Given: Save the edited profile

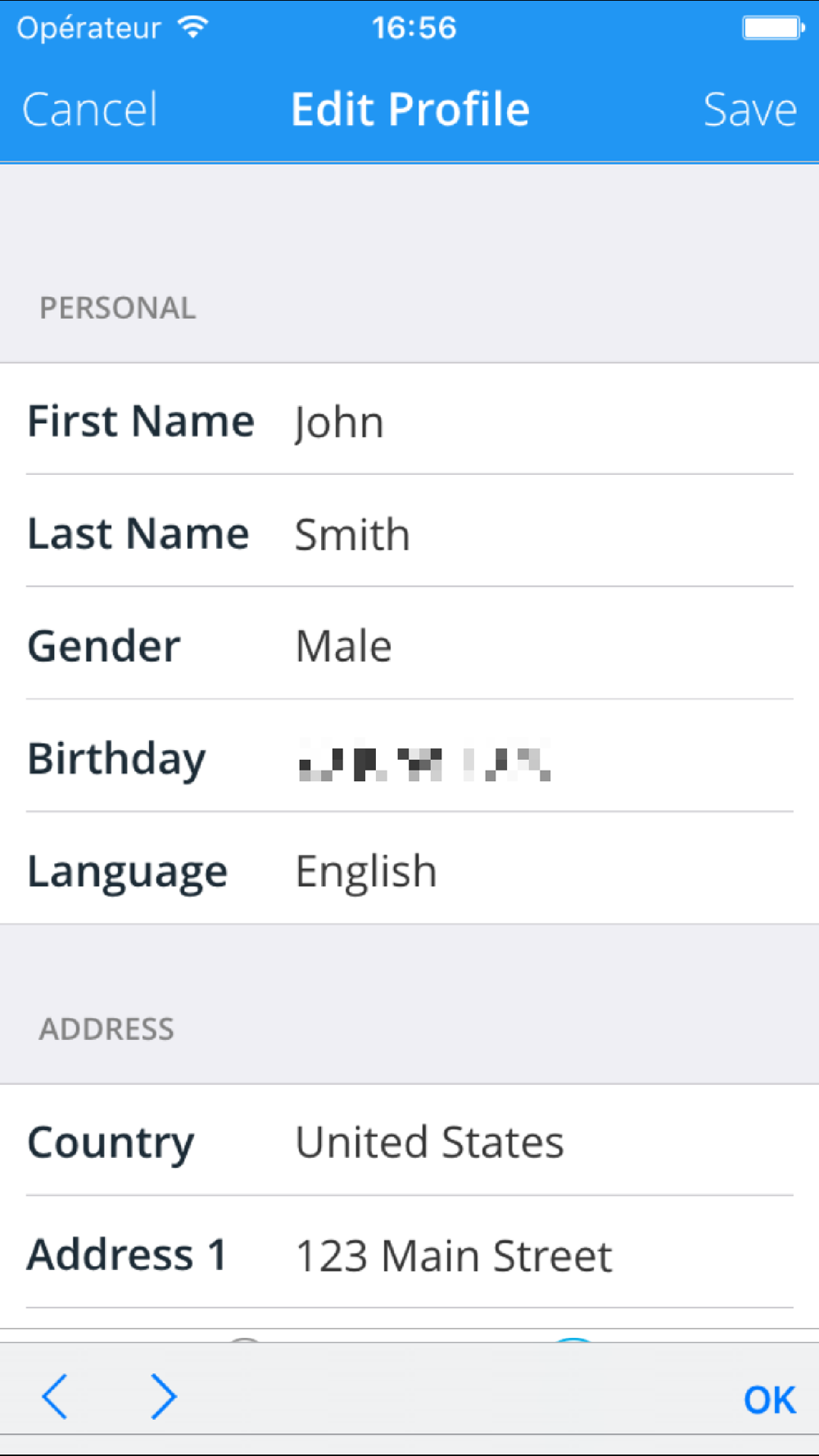Looking at the screenshot, I should tap(749, 110).
